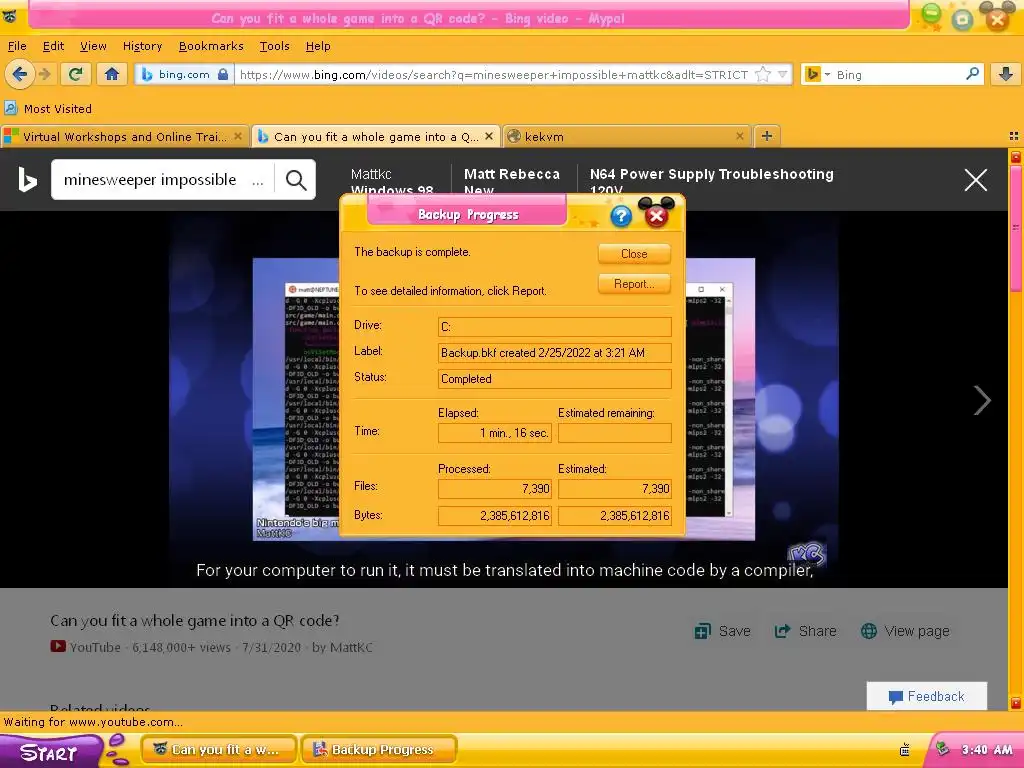1024x768 pixels.
Task: Expand the URL history dropdown arrow
Action: click(782, 74)
